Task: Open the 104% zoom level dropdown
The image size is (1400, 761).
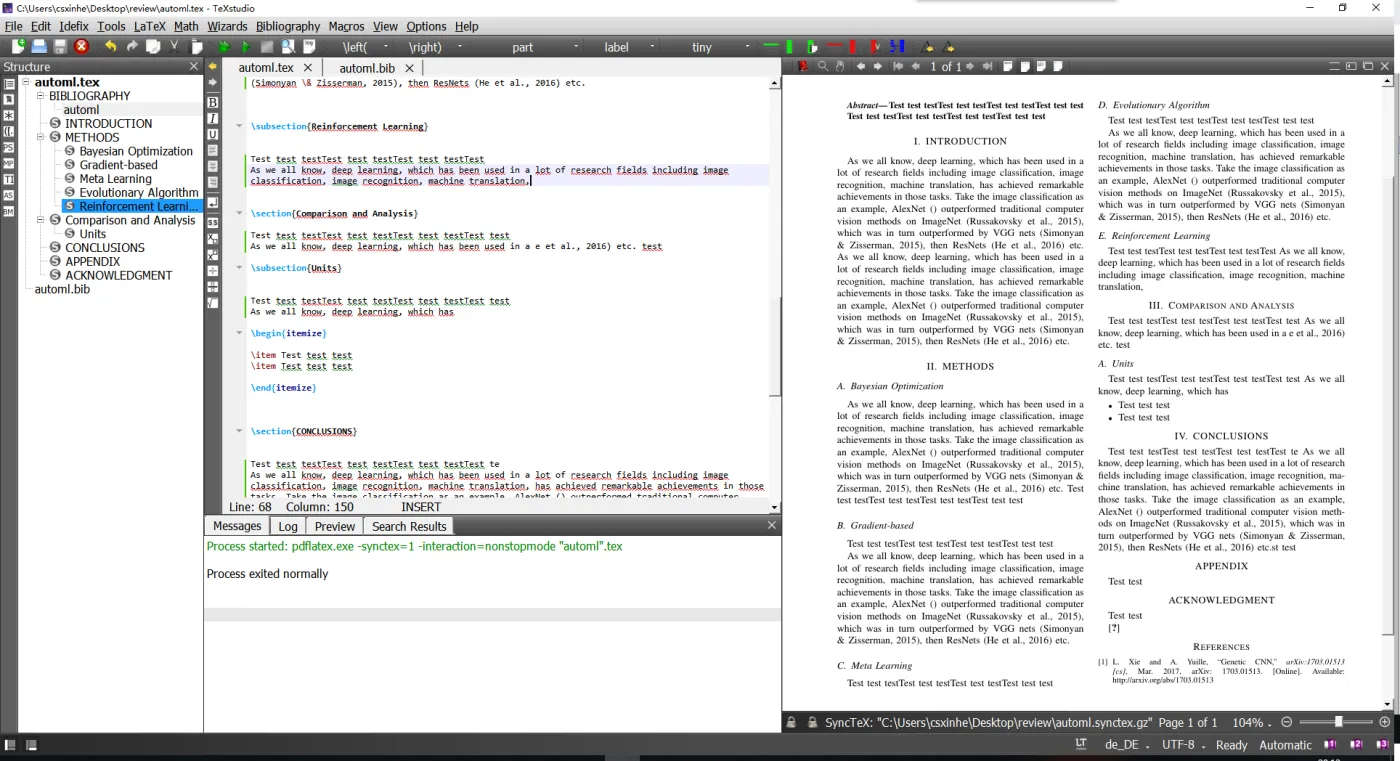Action: point(1252,722)
